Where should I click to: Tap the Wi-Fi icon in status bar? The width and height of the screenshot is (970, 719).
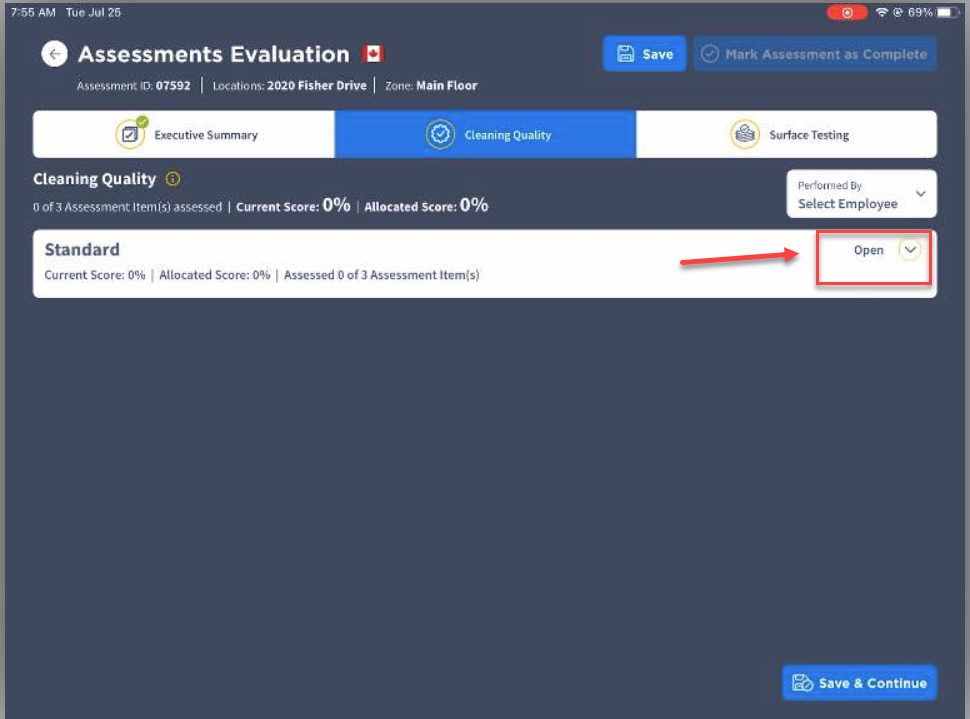(881, 12)
